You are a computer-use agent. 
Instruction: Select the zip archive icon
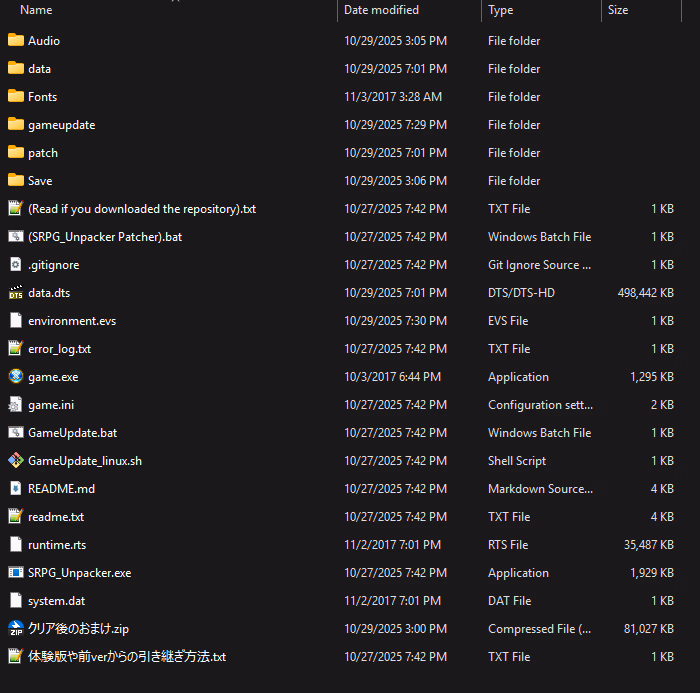[x=15, y=629]
